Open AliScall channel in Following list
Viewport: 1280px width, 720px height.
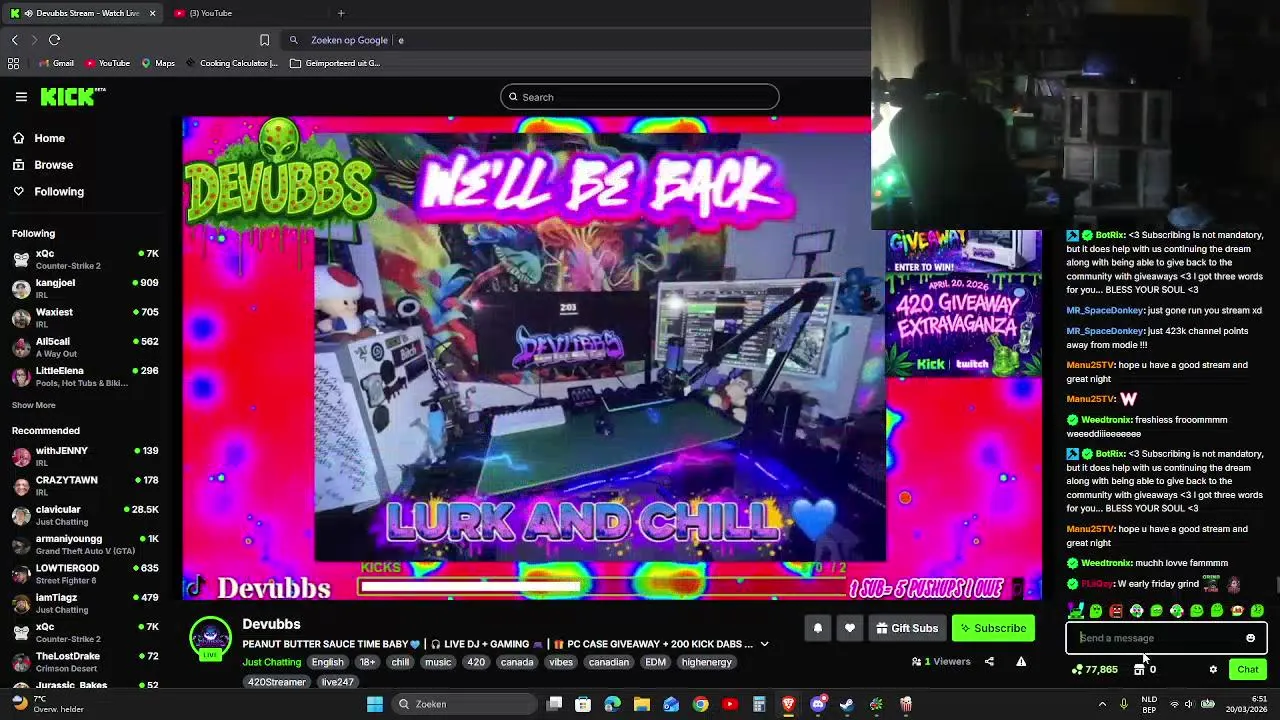(85, 347)
